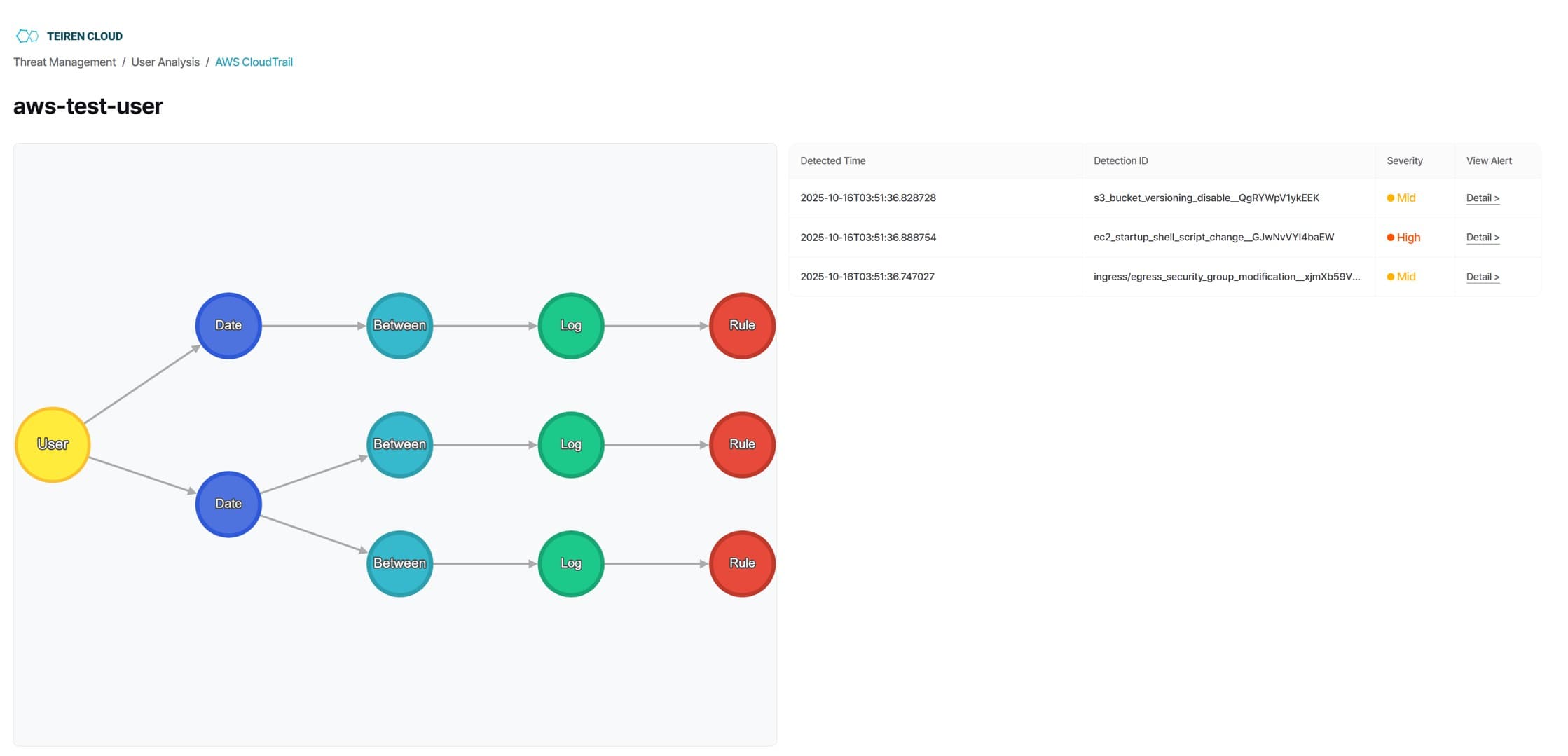The height and width of the screenshot is (756, 1568).
Task: Select the top Date node
Action: click(228, 324)
